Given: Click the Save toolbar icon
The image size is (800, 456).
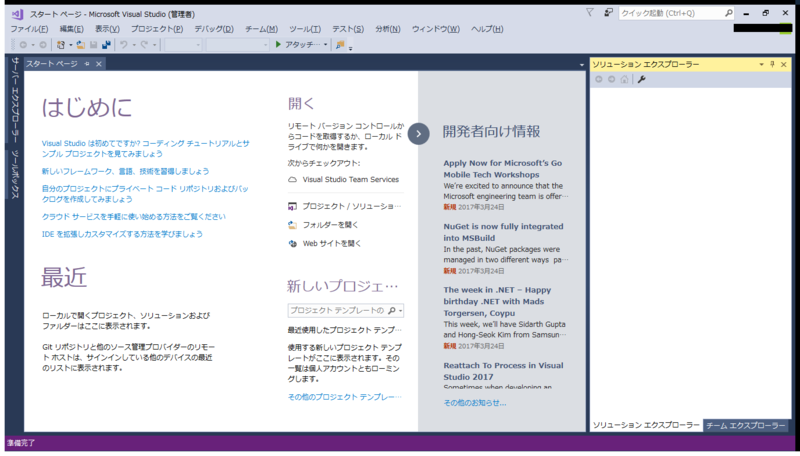Looking at the screenshot, I should tap(93, 45).
